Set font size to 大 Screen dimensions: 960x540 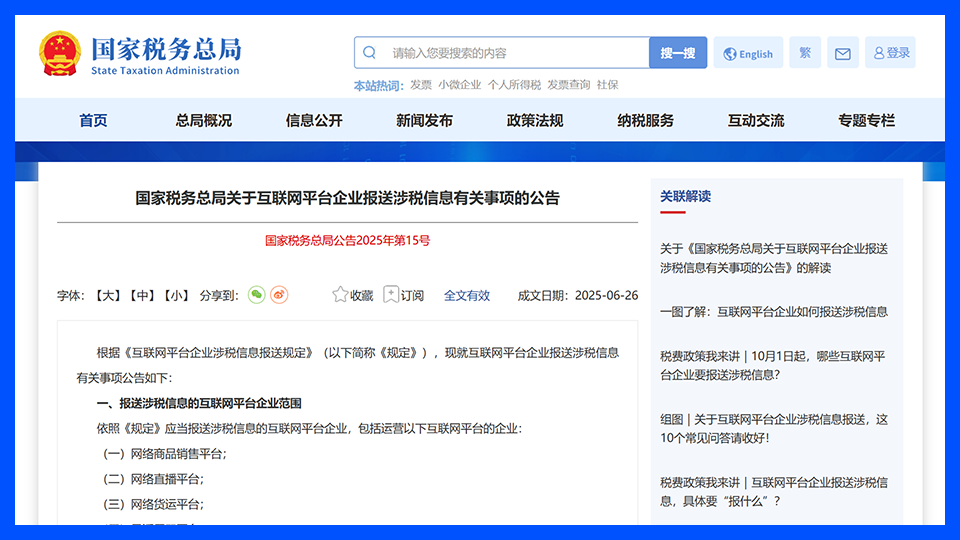[108, 296]
